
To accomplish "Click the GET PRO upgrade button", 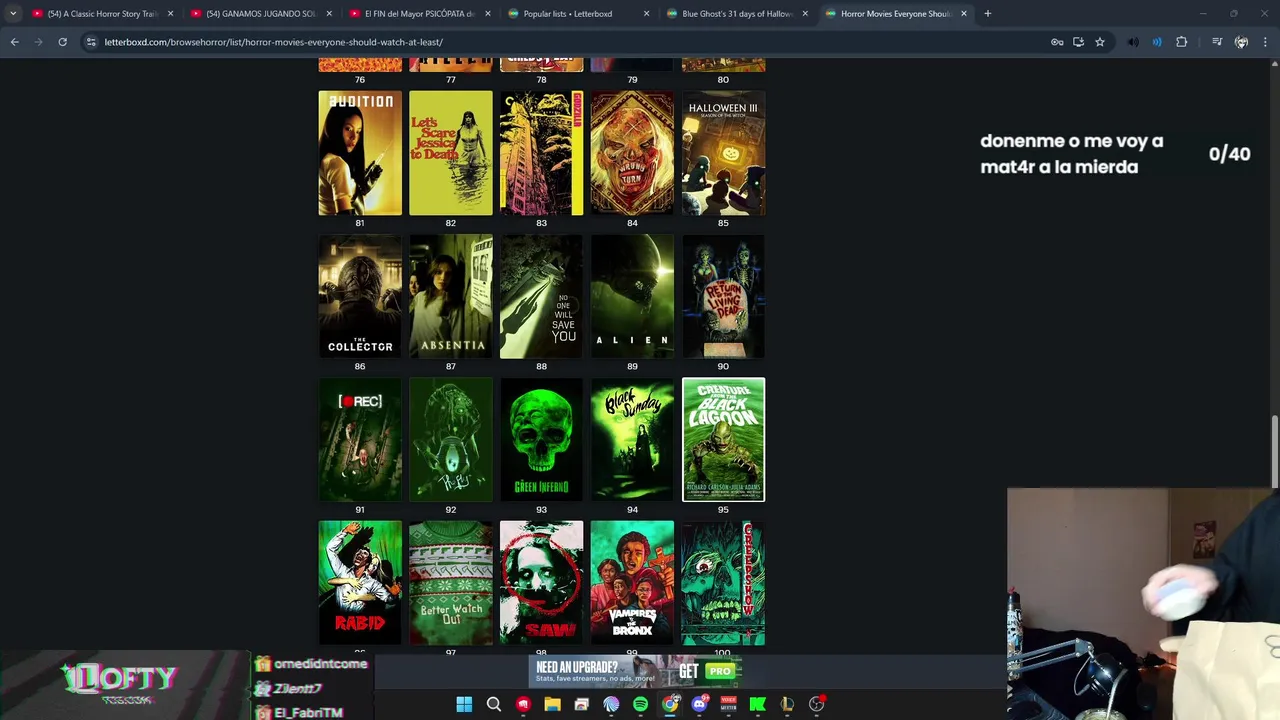I will [x=708, y=671].
